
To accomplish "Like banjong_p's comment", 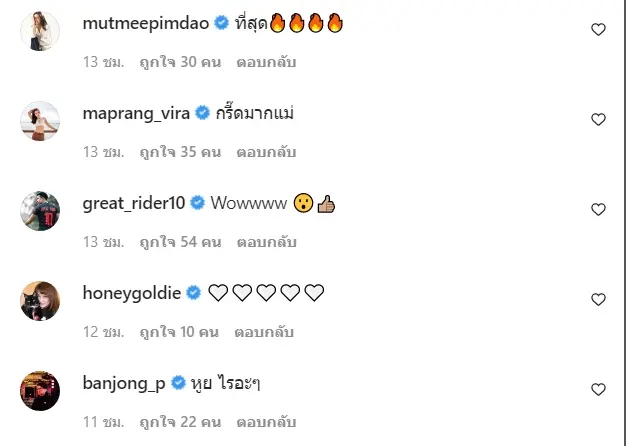I will tap(598, 390).
